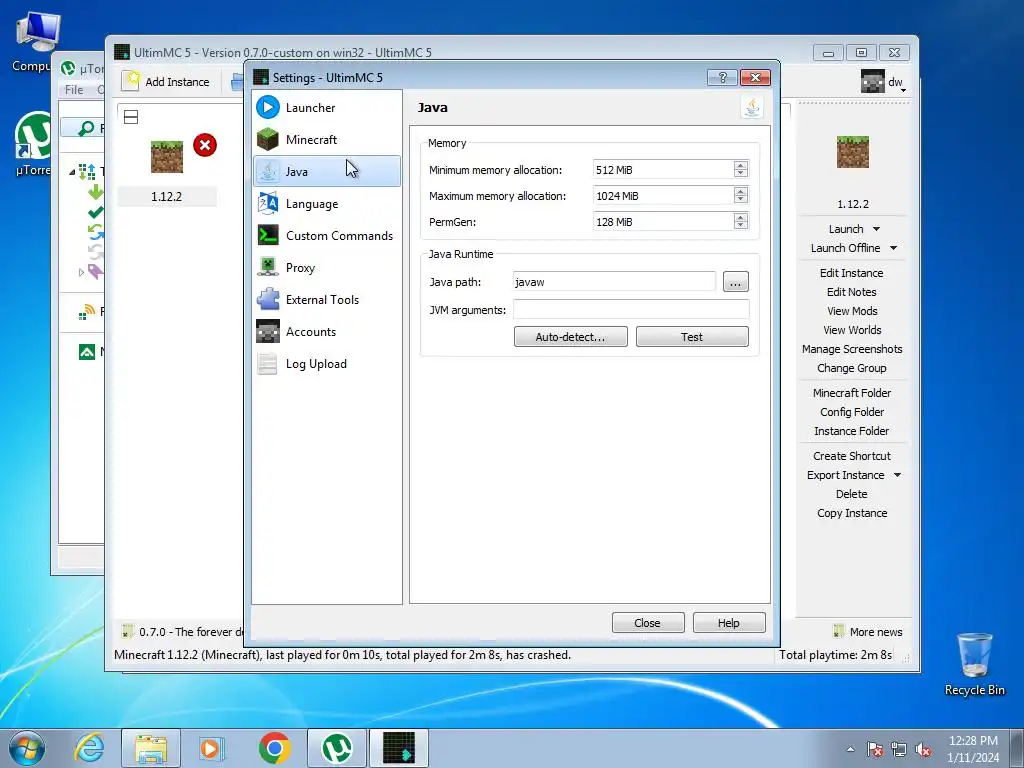Click the JVM arguments text field
The height and width of the screenshot is (768, 1024).
631,310
